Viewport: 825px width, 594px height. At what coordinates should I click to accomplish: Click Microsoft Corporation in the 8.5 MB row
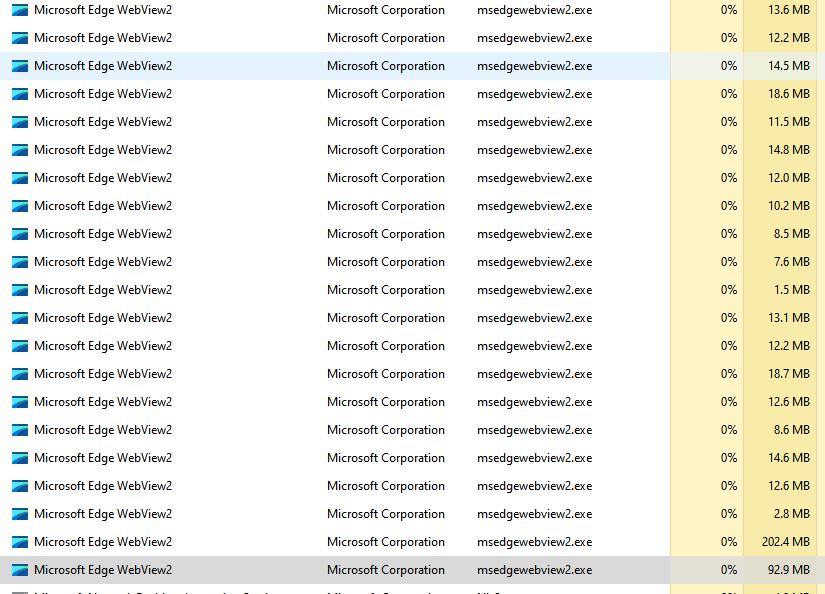(386, 234)
